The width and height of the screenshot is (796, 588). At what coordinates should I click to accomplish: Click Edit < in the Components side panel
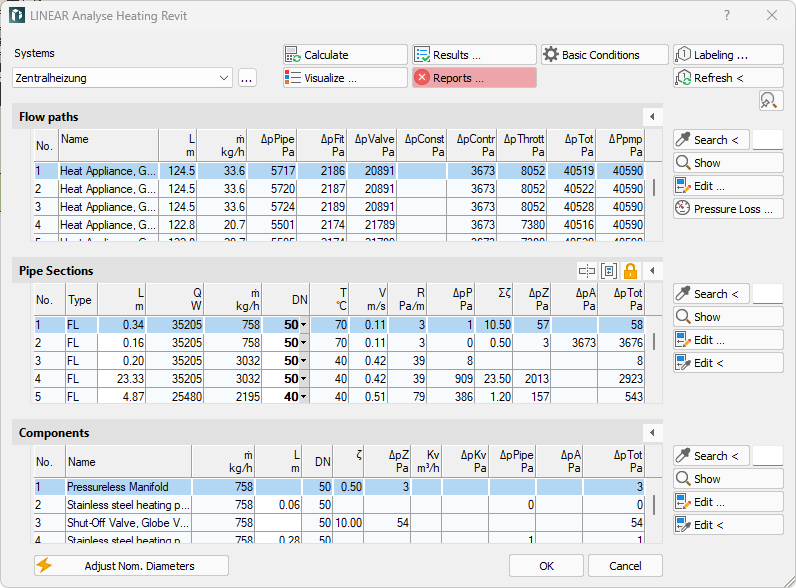click(728, 525)
